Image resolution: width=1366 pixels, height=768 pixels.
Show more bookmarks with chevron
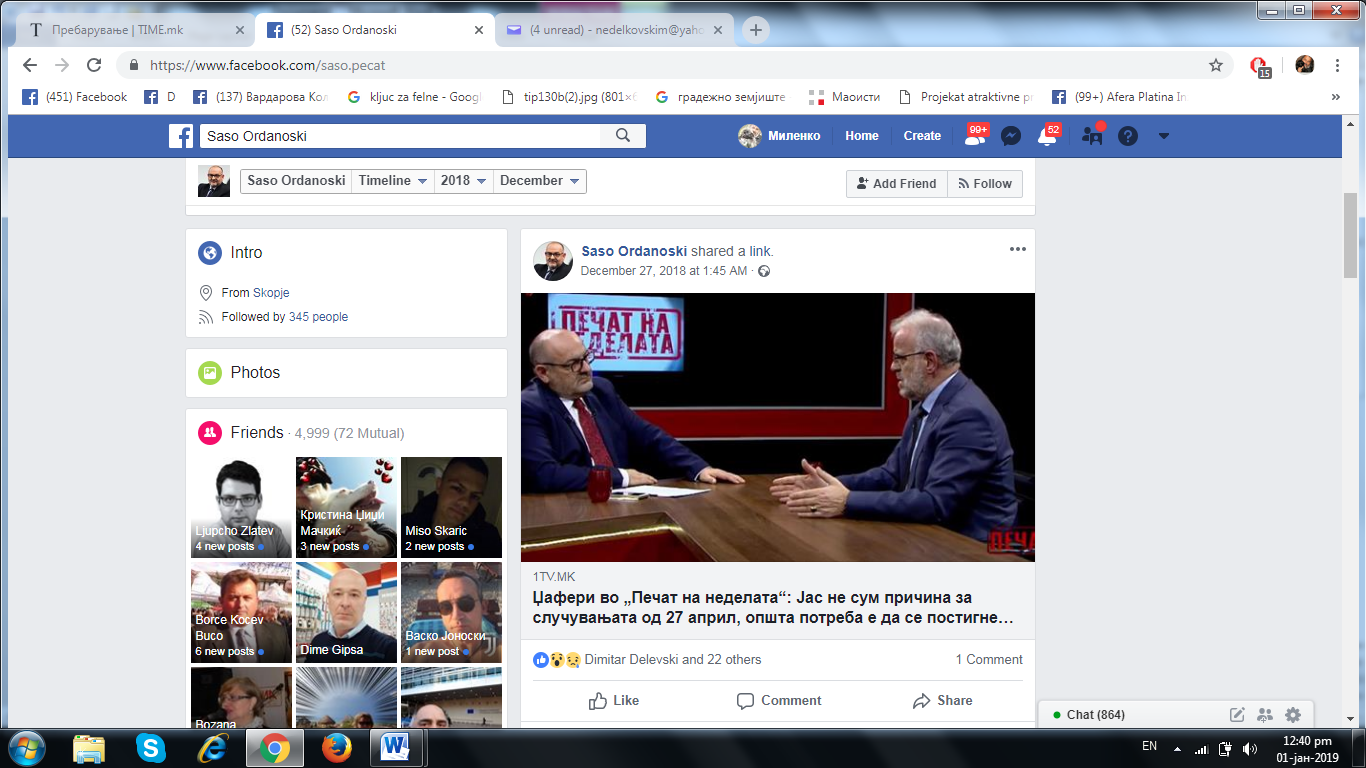(1336, 97)
